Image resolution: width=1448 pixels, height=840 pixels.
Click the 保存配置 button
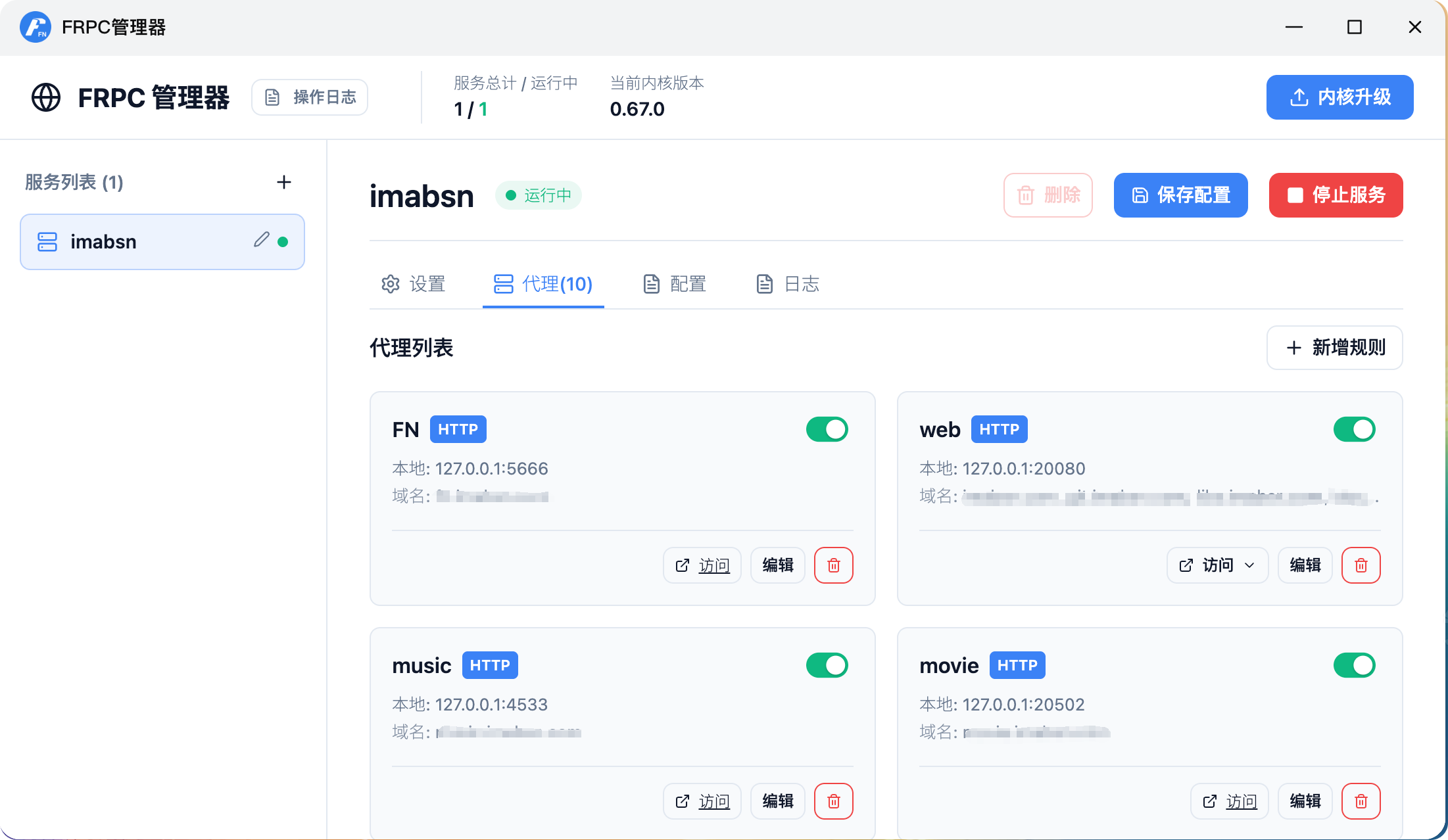pyautogui.click(x=1180, y=195)
